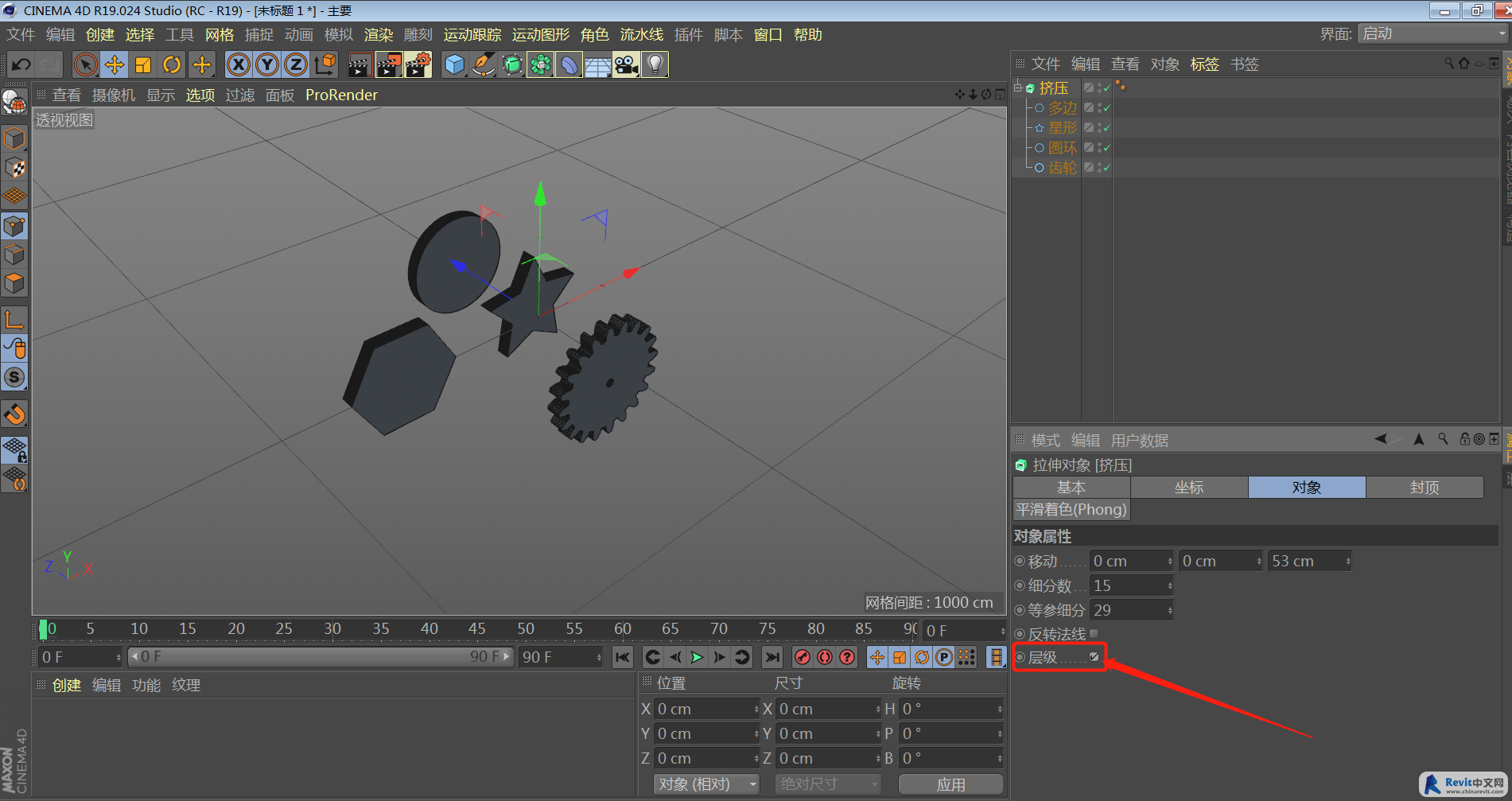
Task: Add a Camera object
Action: pos(627,64)
